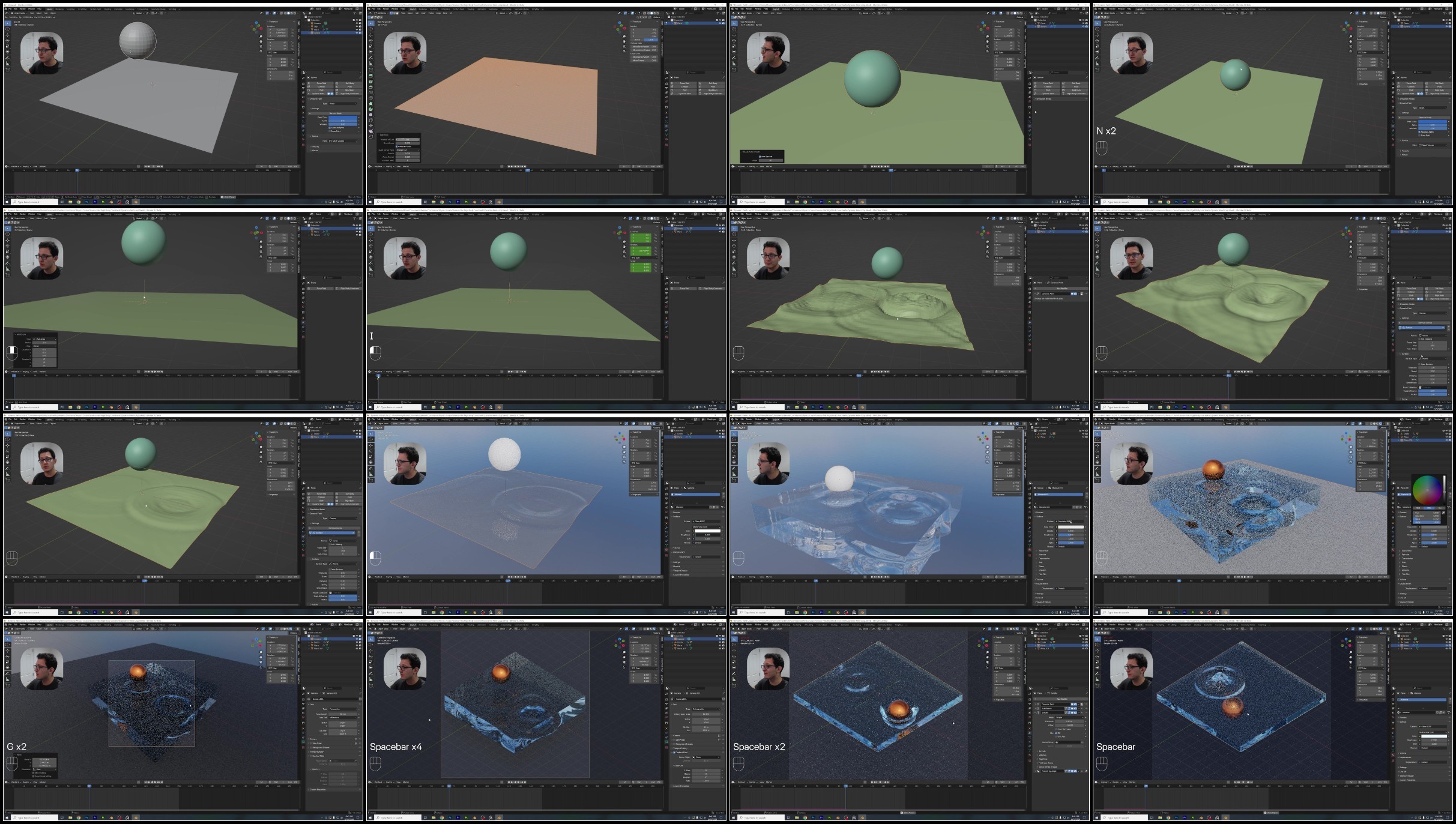In the 'N x2' frame, hide Plane with its eye icon
1456x824 pixels.
pos(1446,23)
